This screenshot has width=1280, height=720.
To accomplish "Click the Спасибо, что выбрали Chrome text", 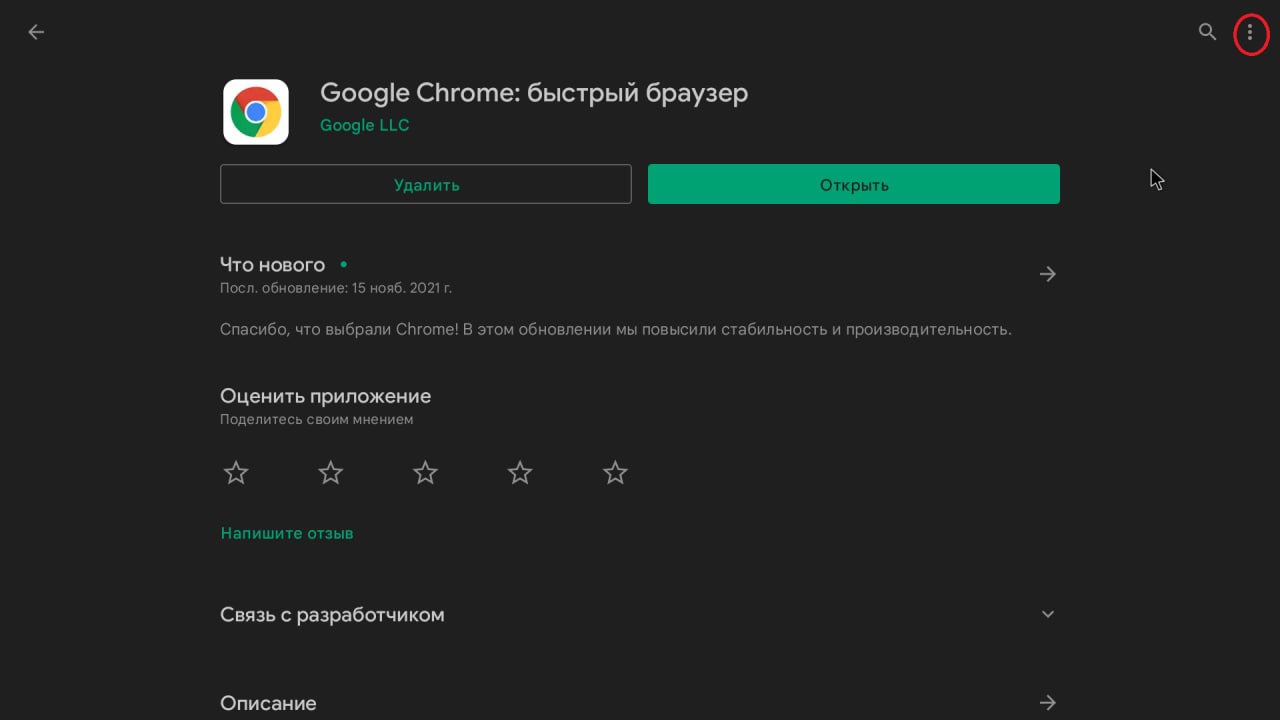I will click(616, 329).
